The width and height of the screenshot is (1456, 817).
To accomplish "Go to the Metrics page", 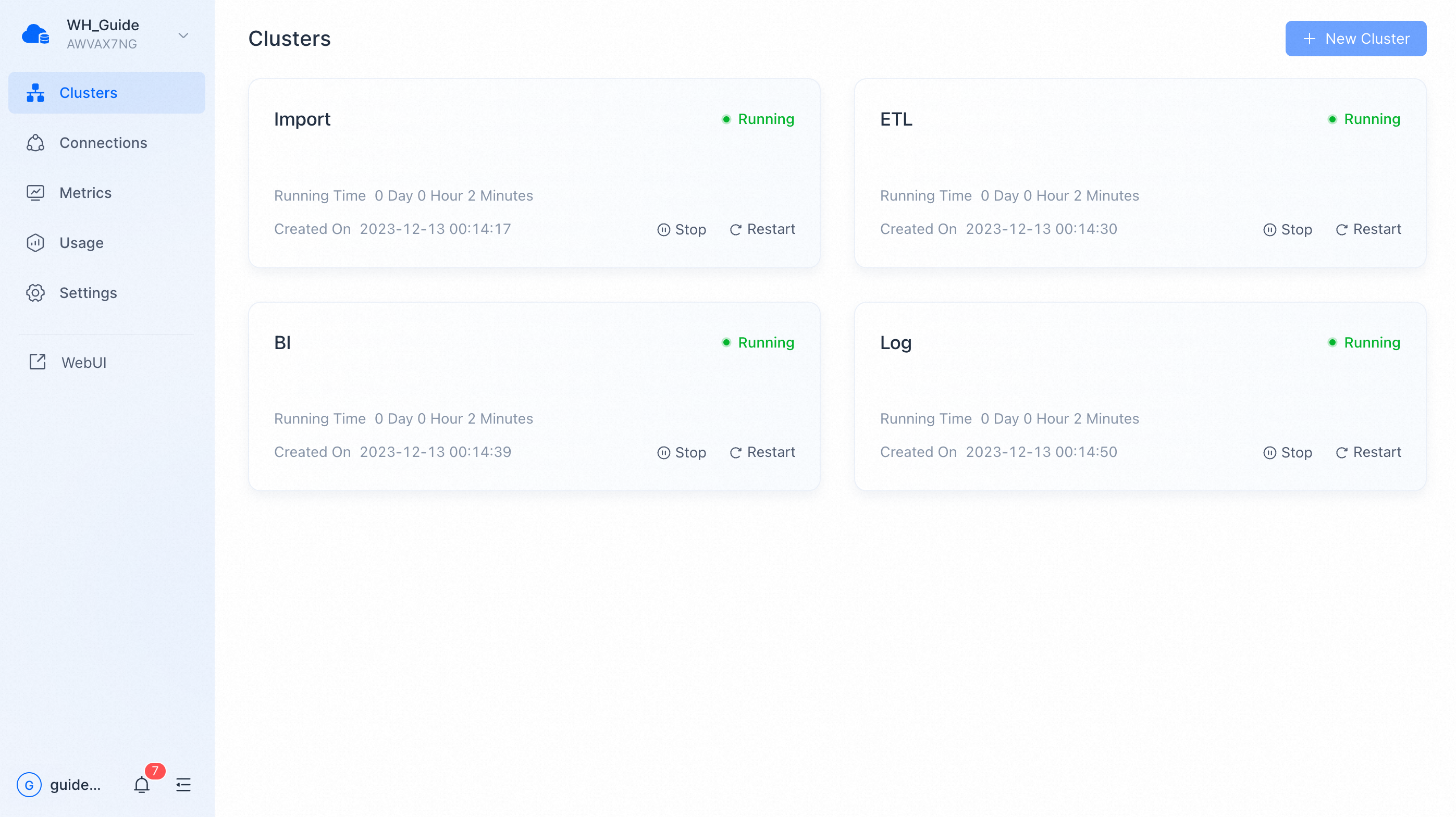I will (x=85, y=193).
